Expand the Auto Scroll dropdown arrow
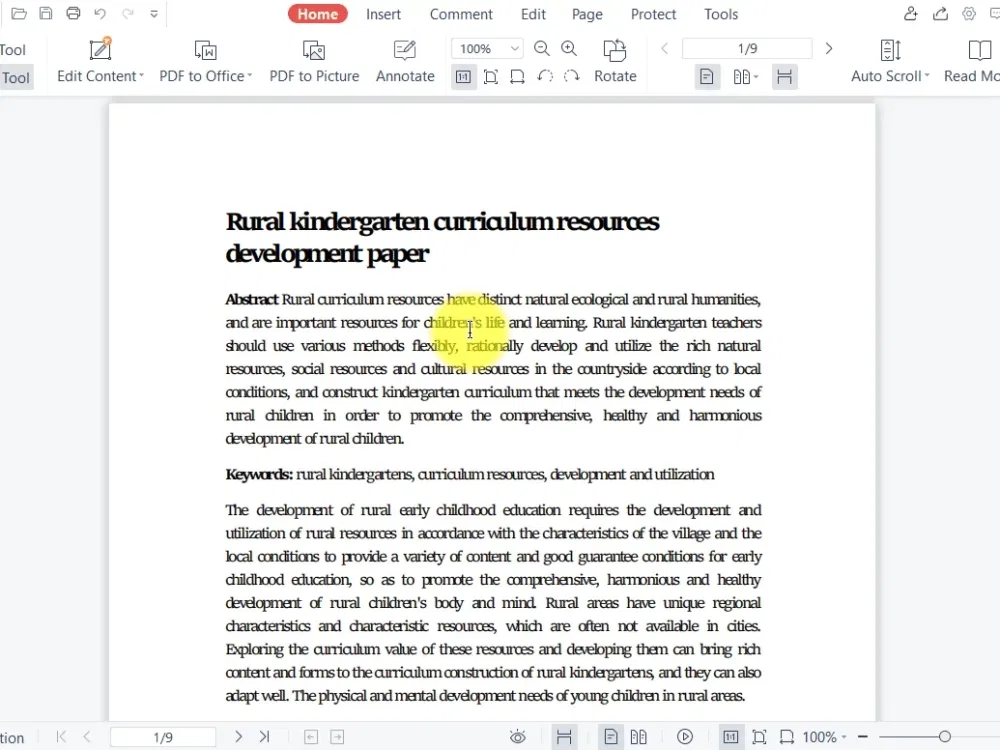The height and width of the screenshot is (750, 1000). 927,76
